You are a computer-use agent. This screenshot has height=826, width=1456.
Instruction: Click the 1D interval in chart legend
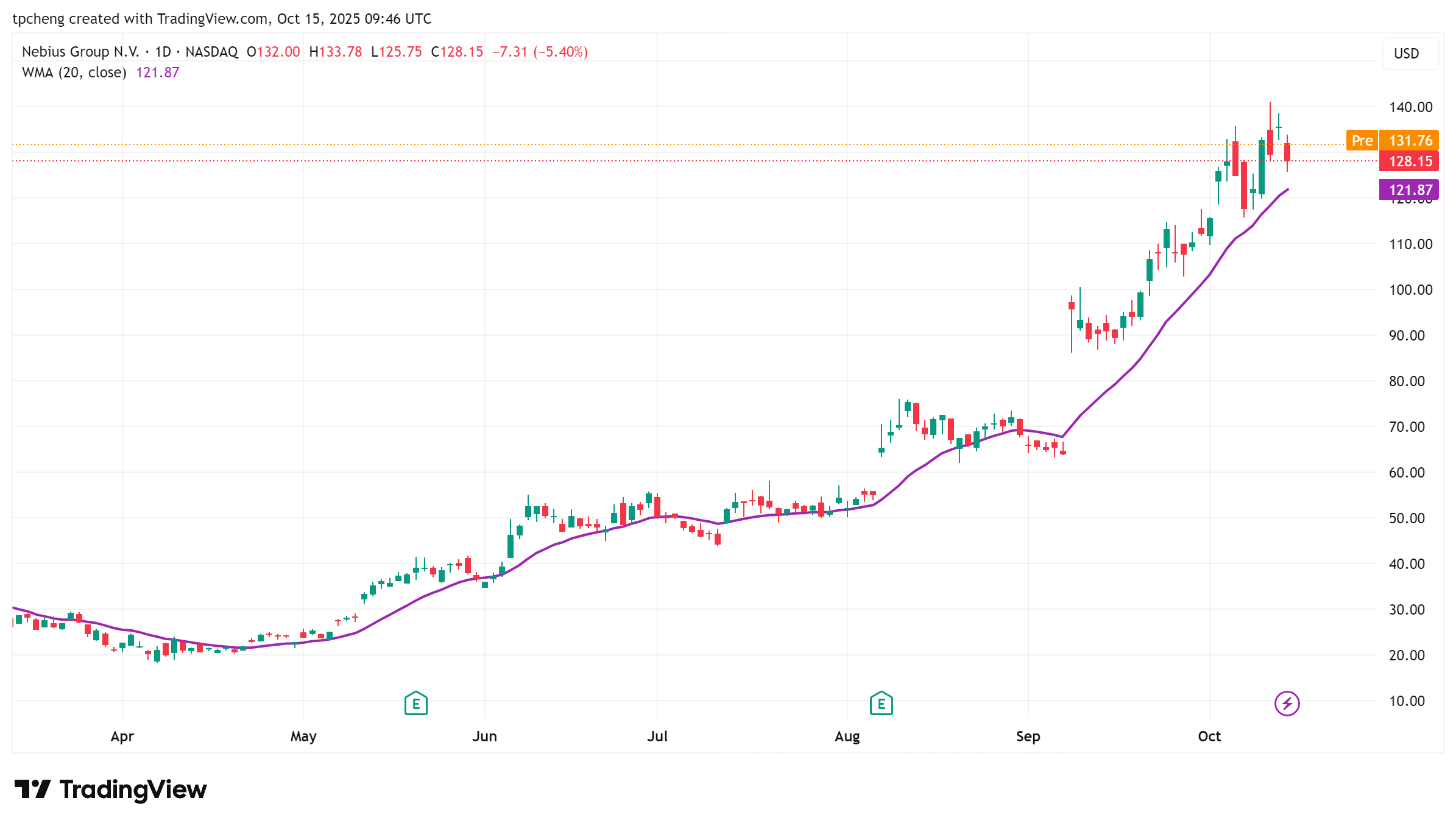tap(163, 52)
